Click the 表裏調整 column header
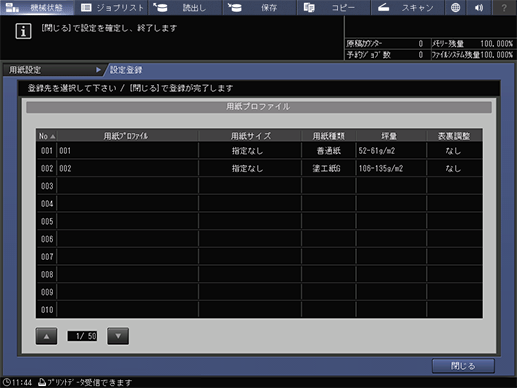Screen dimensions: 517x388 tap(454, 136)
